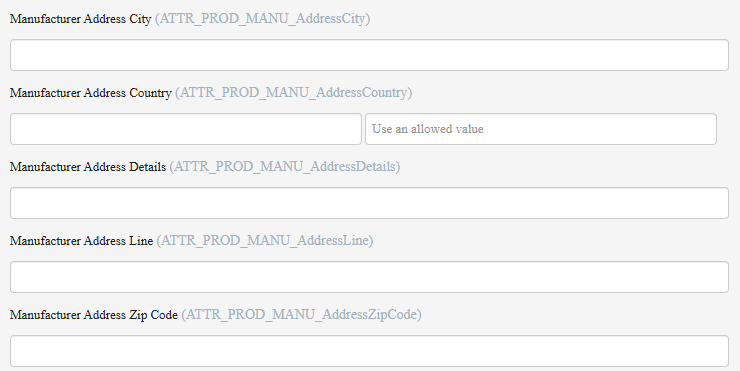This screenshot has width=740, height=371.
Task: Place cursor in text box under AddressCity code
Action: click(x=369, y=55)
